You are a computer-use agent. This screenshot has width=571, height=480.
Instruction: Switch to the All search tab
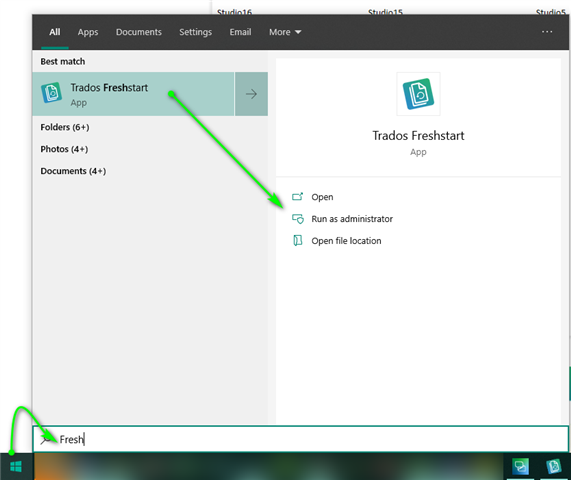[55, 32]
